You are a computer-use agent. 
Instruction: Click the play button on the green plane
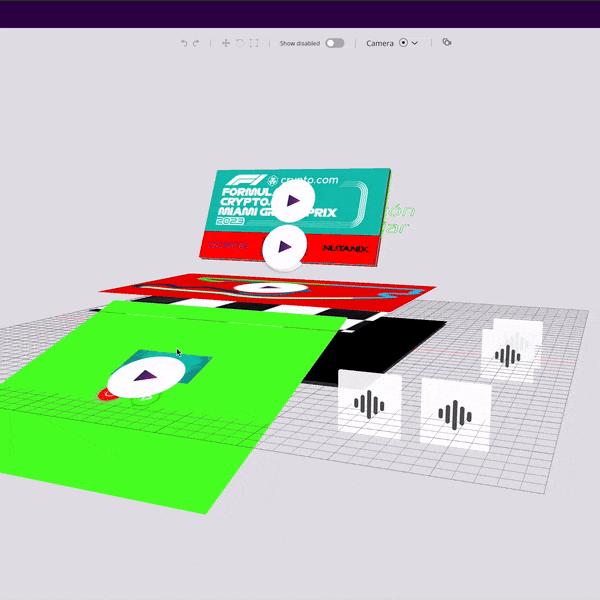[146, 376]
